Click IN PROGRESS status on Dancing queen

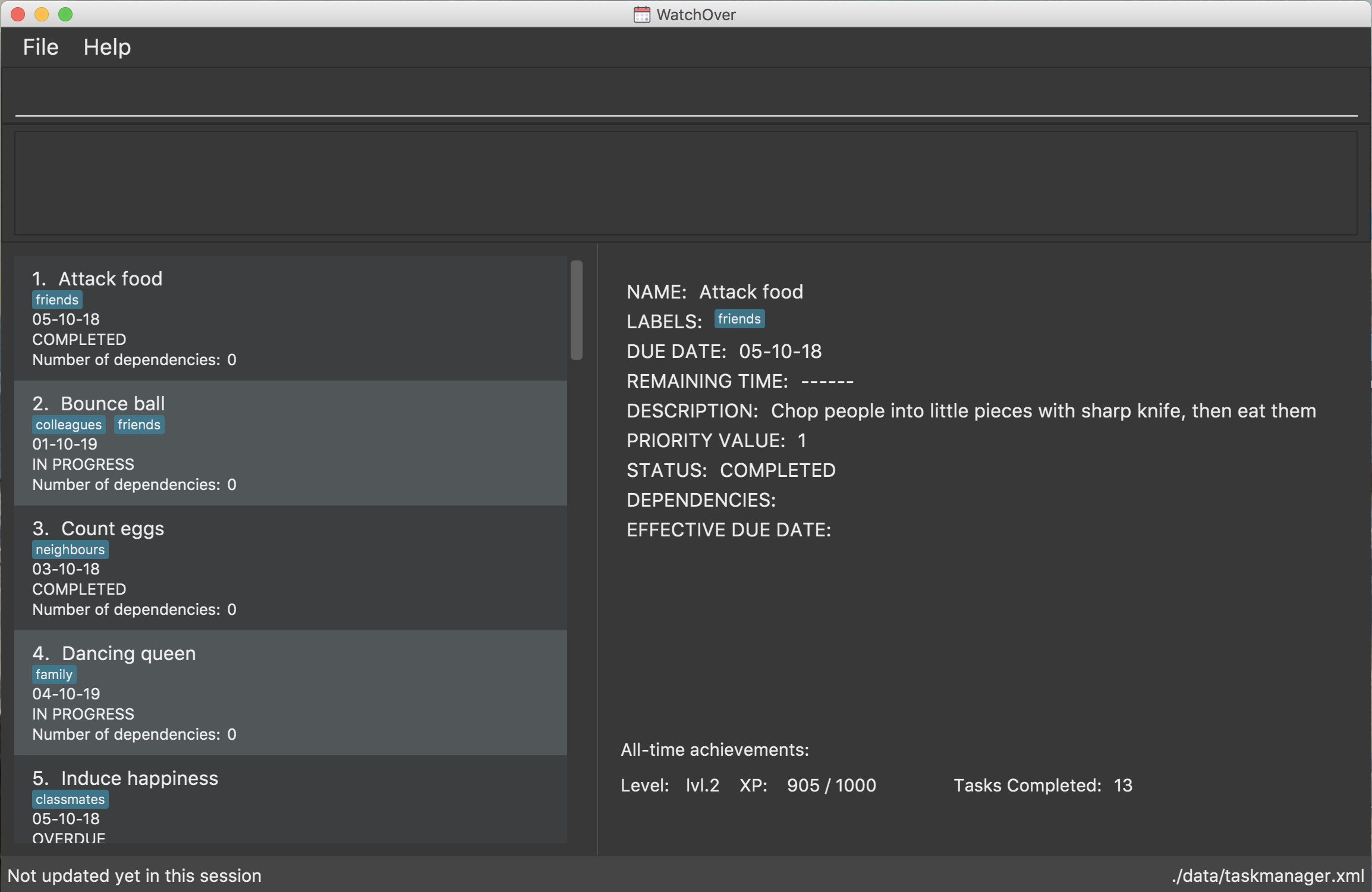tap(83, 714)
